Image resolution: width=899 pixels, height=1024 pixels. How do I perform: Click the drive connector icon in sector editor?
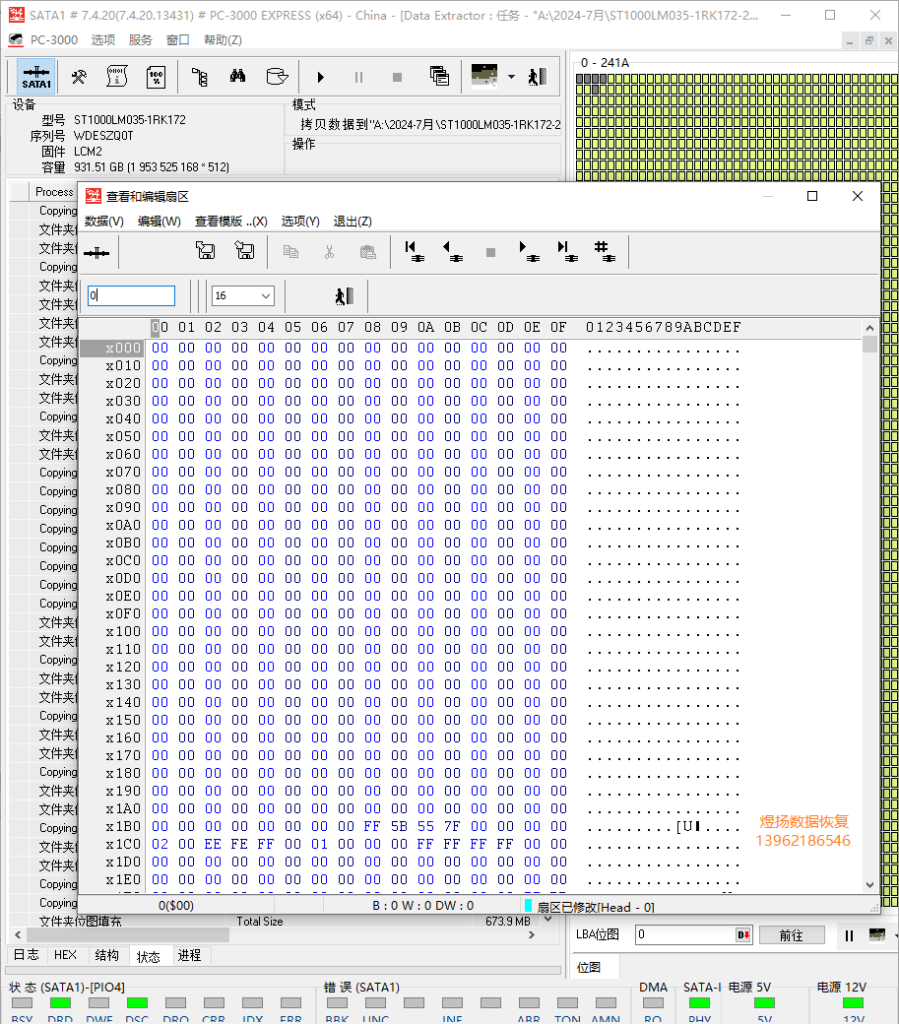coord(97,253)
